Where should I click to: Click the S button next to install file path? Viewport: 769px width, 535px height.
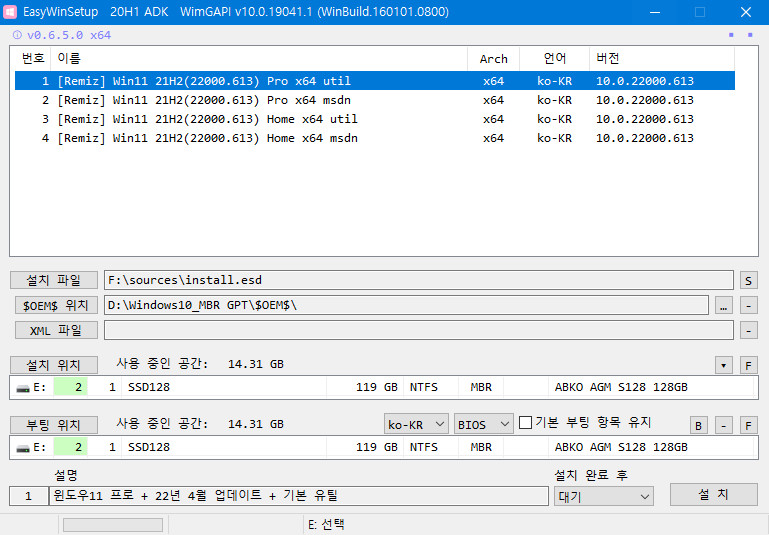click(x=748, y=280)
